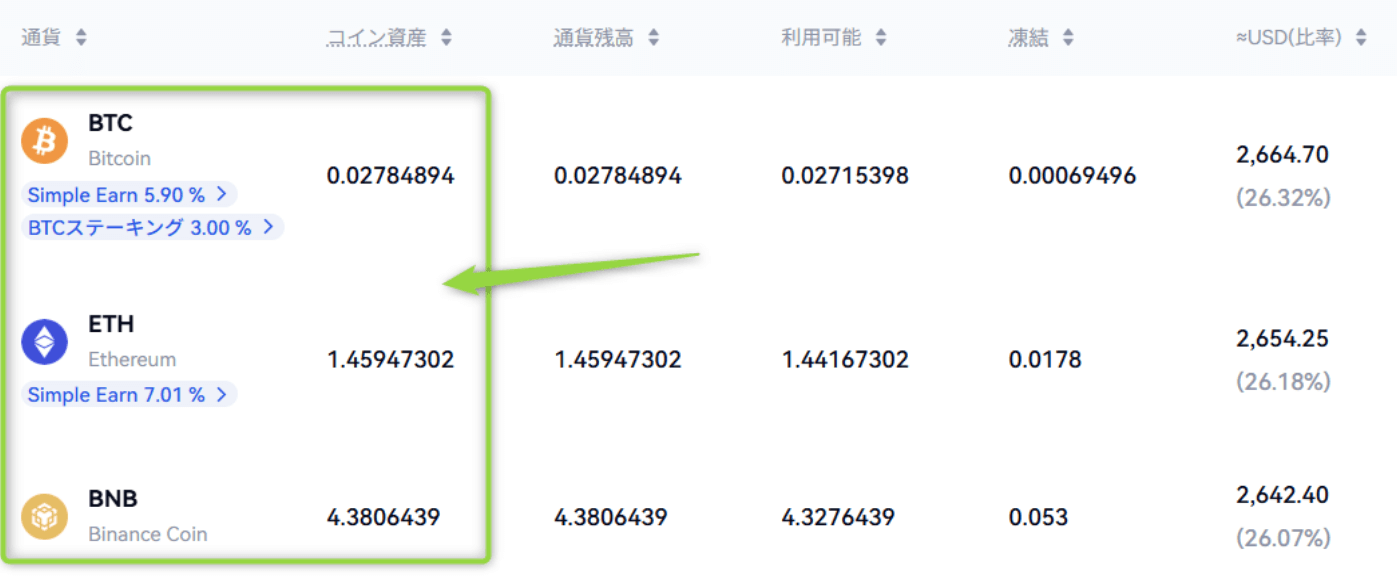The image size is (1397, 582).
Task: Click the ≈USD(比率) column header
Action: point(1291,38)
